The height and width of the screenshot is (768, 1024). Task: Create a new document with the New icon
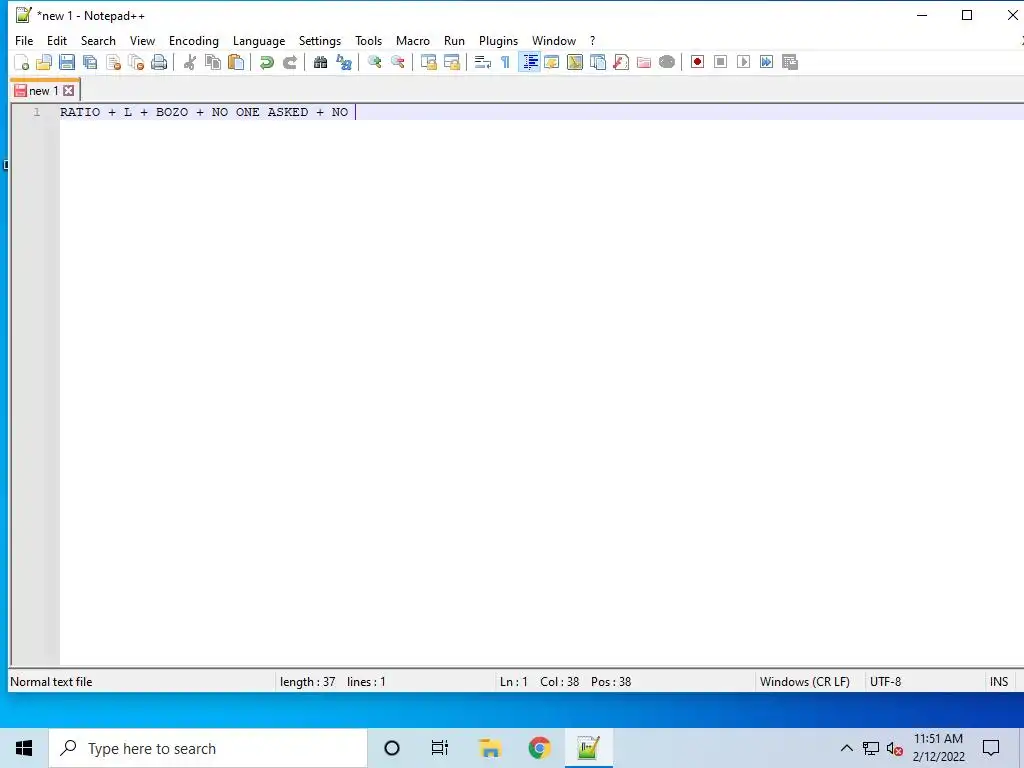tap(22, 62)
